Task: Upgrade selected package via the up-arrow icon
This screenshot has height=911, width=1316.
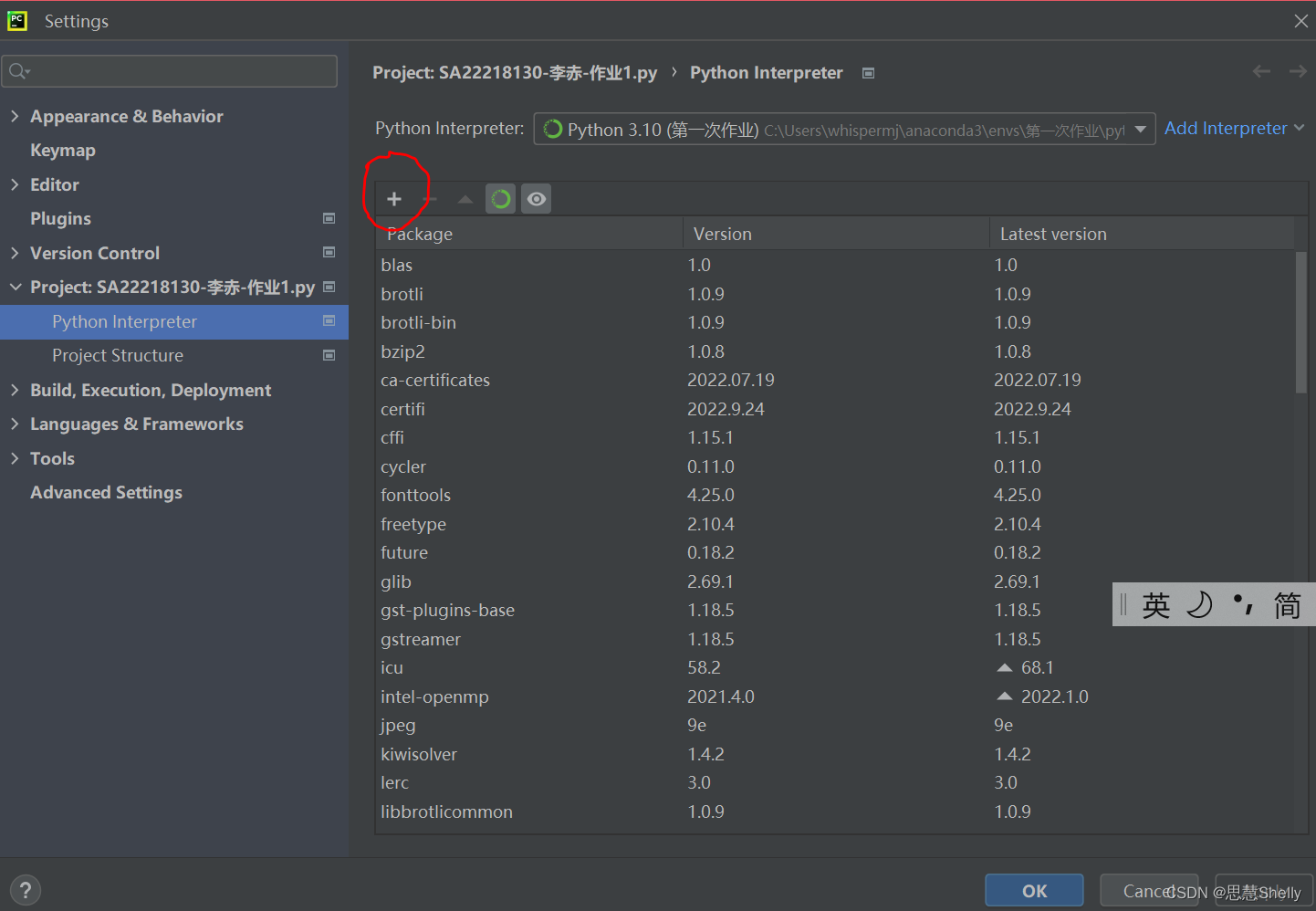Action: (465, 198)
